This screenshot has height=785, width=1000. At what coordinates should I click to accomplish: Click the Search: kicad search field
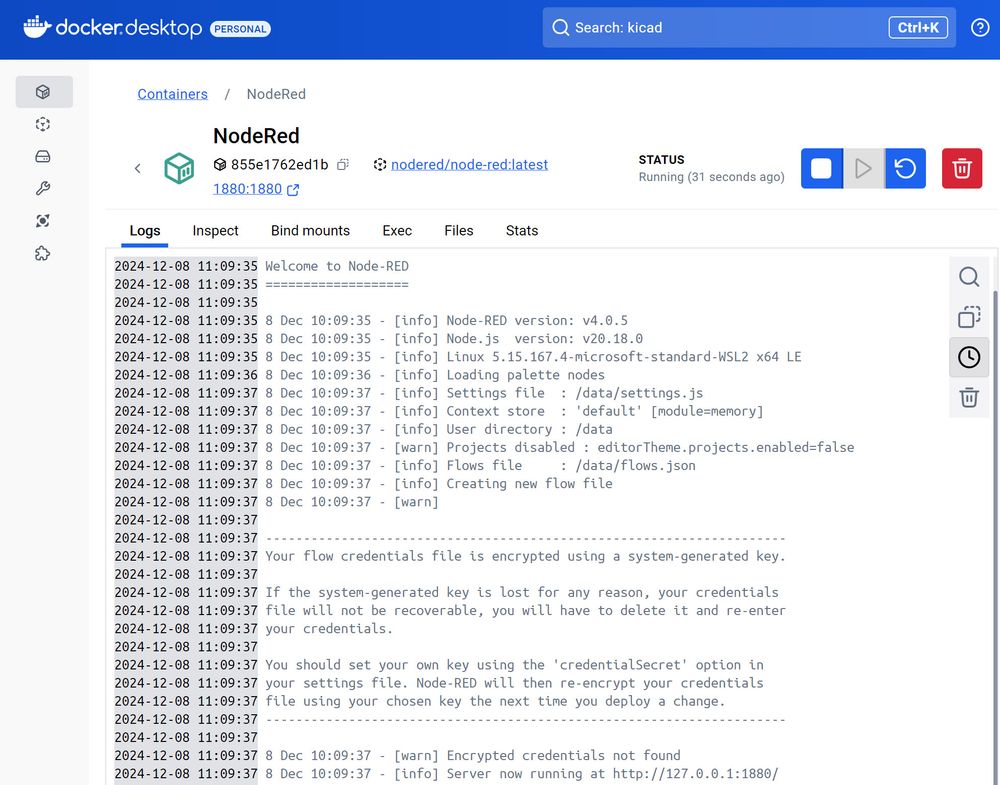coord(749,27)
